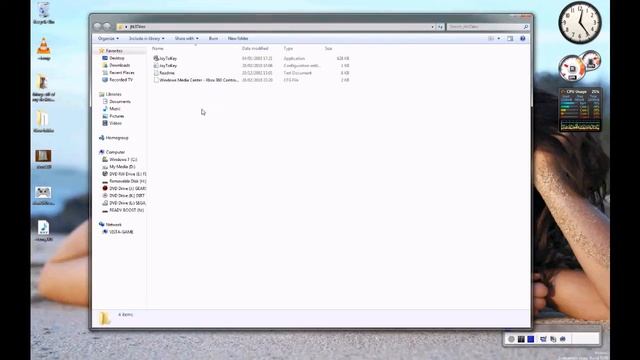640x360 pixels.
Task: Click the Burn toolbar button
Action: (x=213, y=38)
